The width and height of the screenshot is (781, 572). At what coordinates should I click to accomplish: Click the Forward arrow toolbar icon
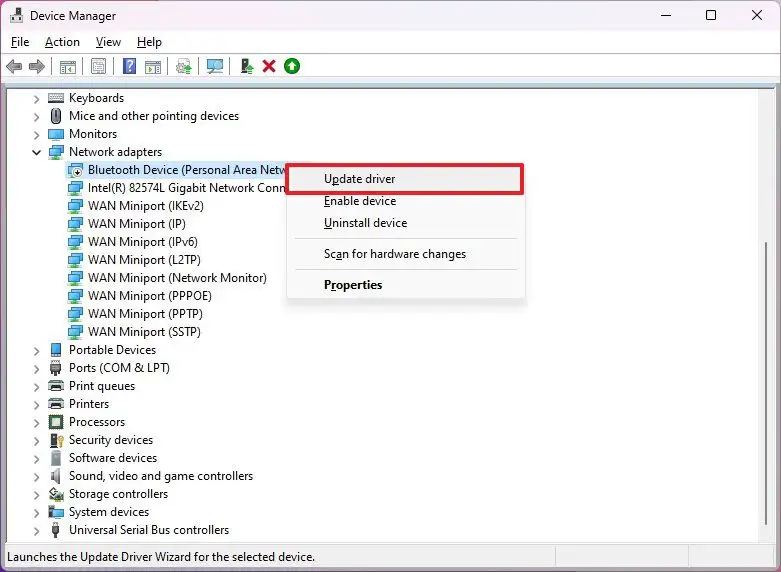37,66
